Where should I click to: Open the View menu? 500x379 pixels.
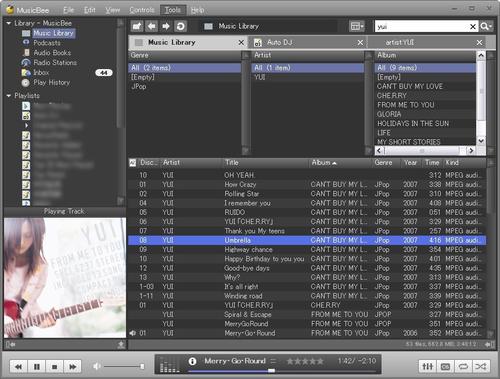pos(112,10)
